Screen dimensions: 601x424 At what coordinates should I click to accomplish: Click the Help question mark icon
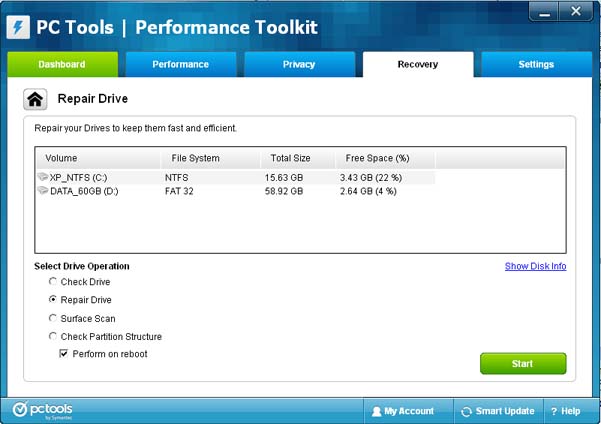(554, 411)
